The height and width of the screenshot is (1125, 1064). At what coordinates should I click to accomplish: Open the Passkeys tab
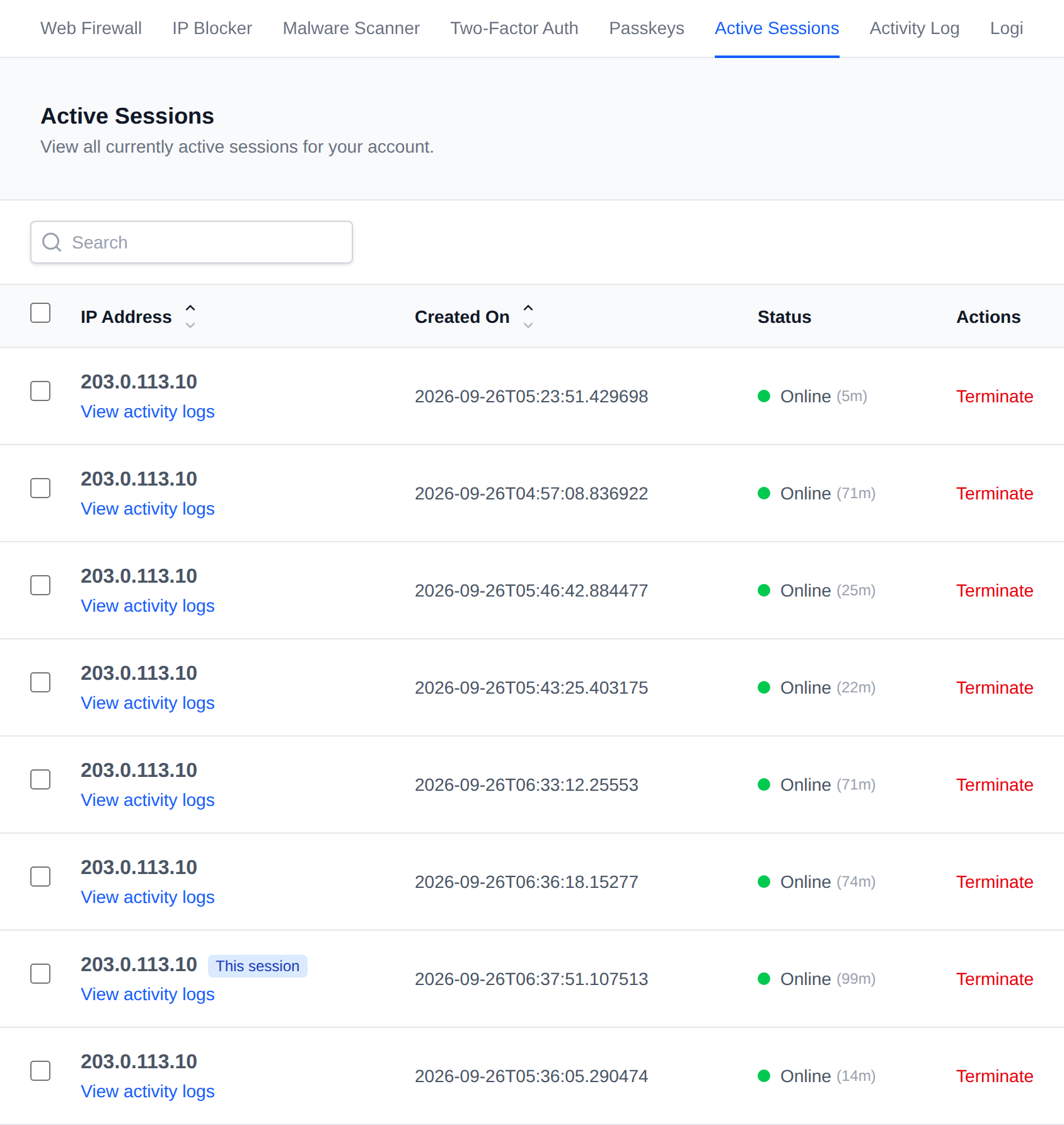pyautogui.click(x=647, y=28)
